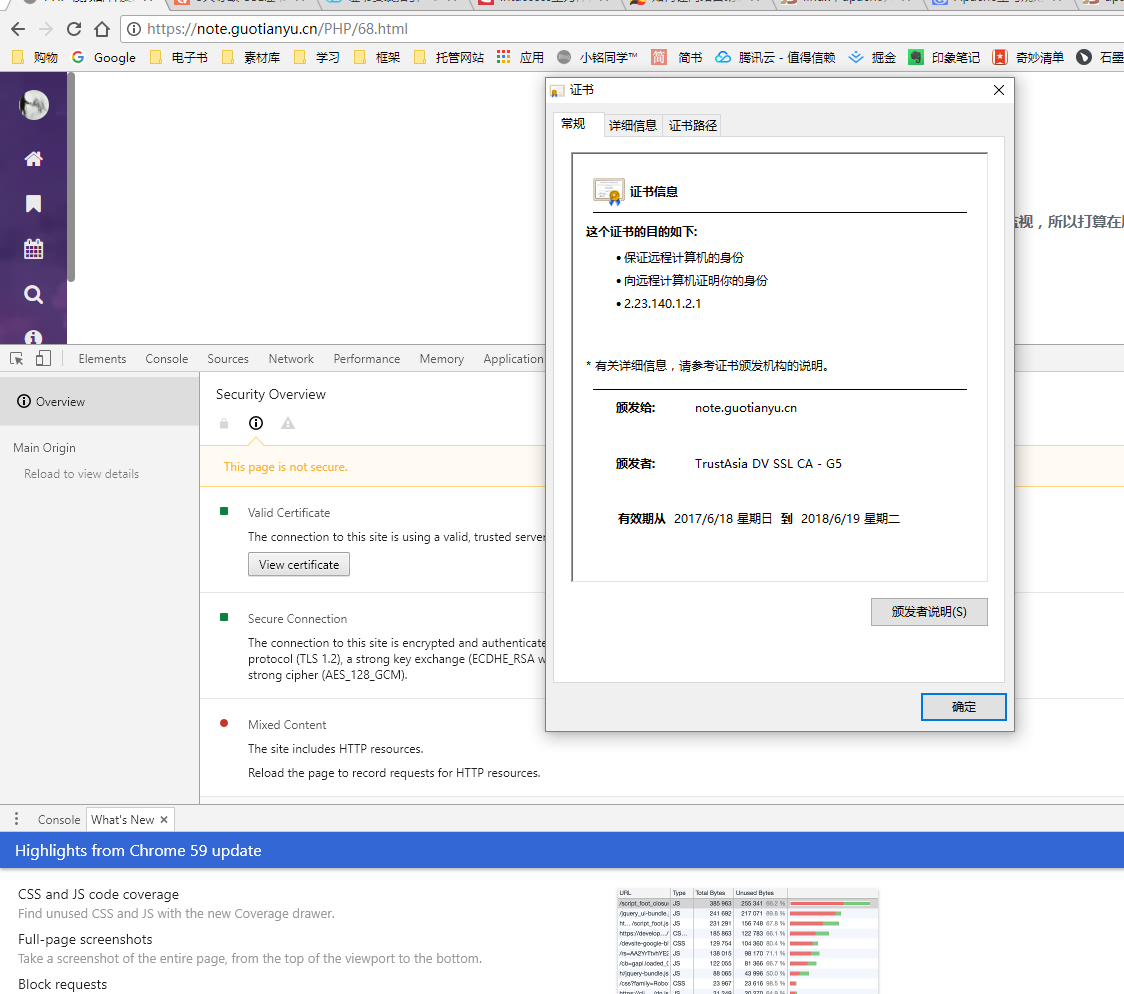Click the browser forward arrow
The image size is (1124, 994).
pos(46,29)
